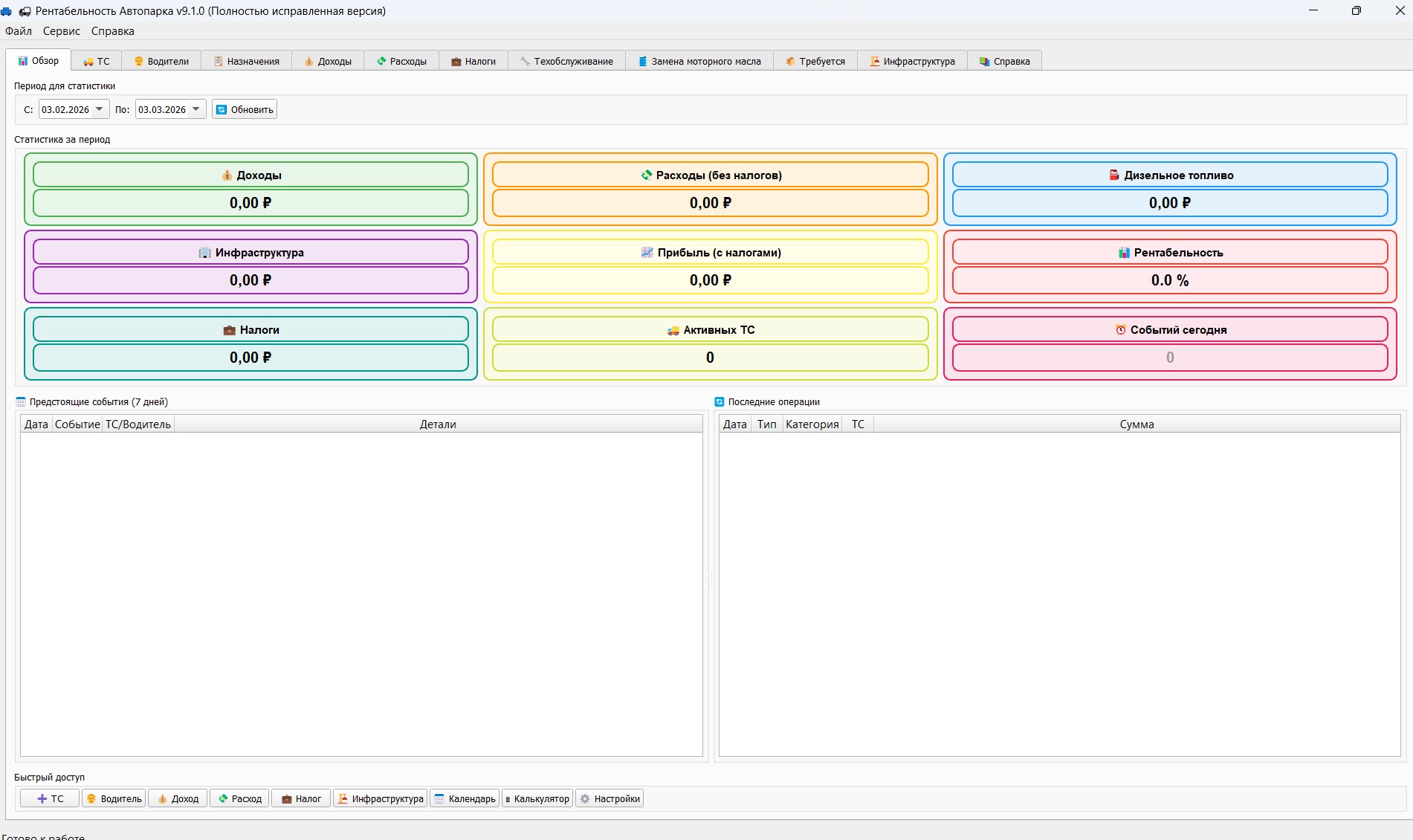Add a vehicle with the quick access ТС button

50,799
